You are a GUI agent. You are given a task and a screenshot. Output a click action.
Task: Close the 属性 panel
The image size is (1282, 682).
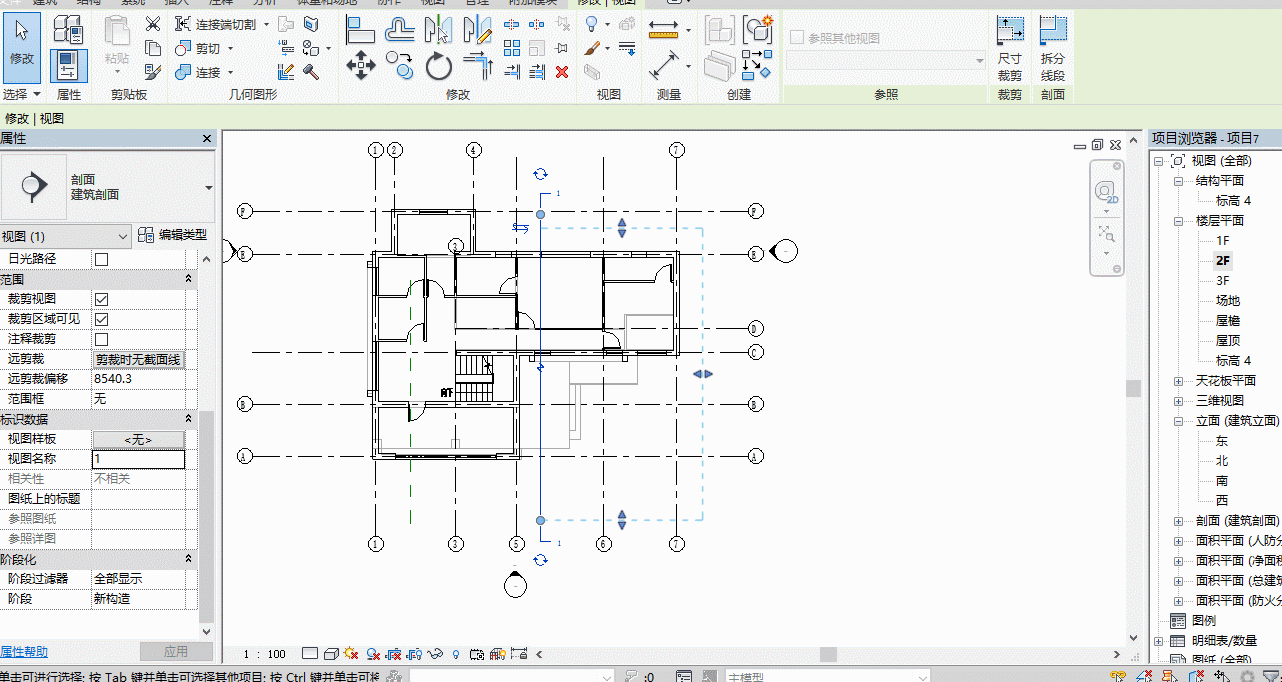pos(207,139)
